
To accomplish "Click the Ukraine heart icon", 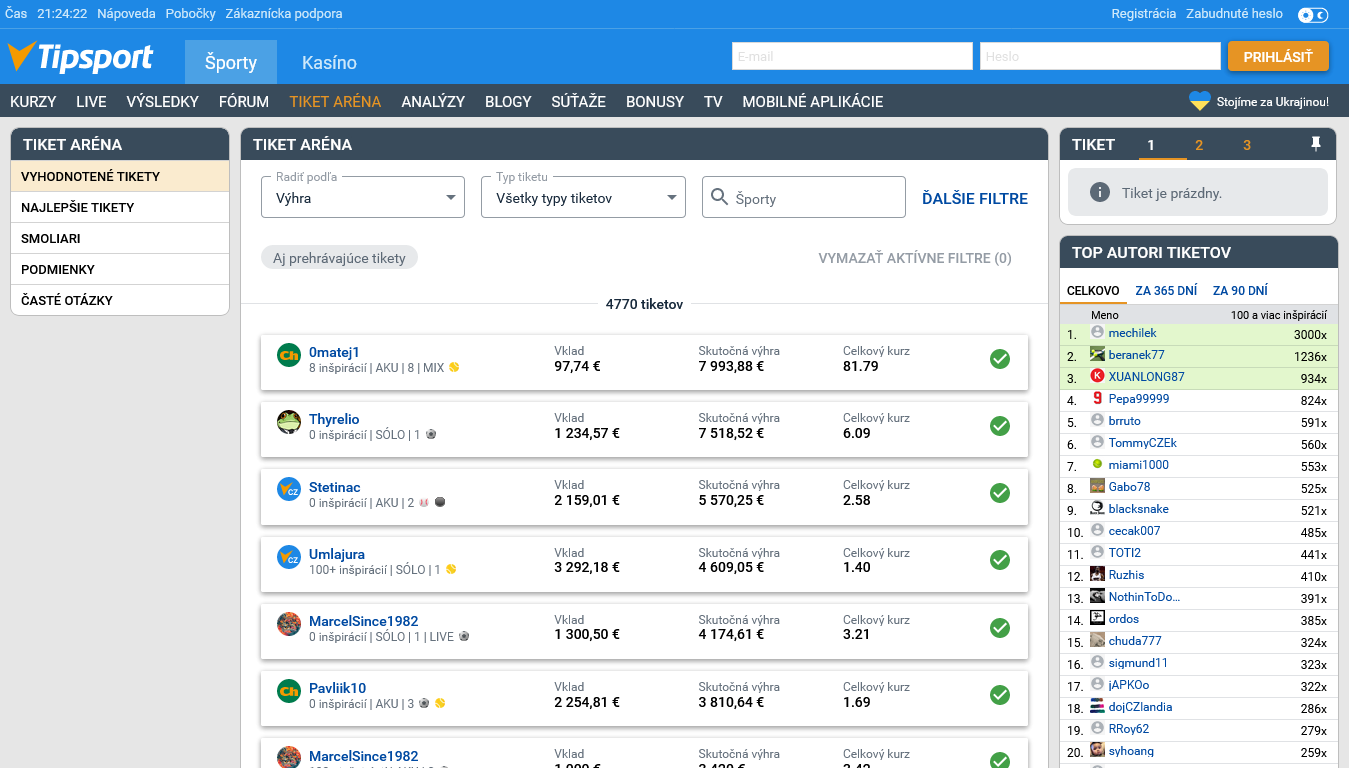I will [1199, 101].
